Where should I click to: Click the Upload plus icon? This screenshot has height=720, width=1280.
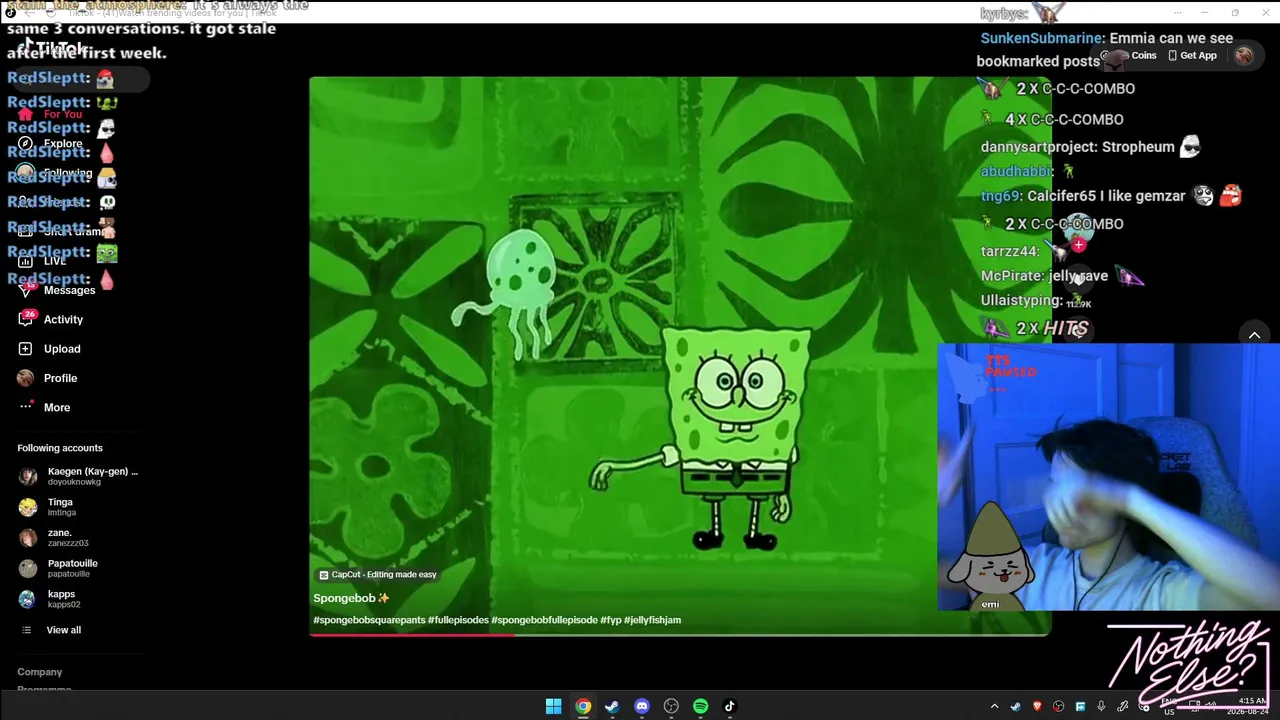click(x=25, y=349)
